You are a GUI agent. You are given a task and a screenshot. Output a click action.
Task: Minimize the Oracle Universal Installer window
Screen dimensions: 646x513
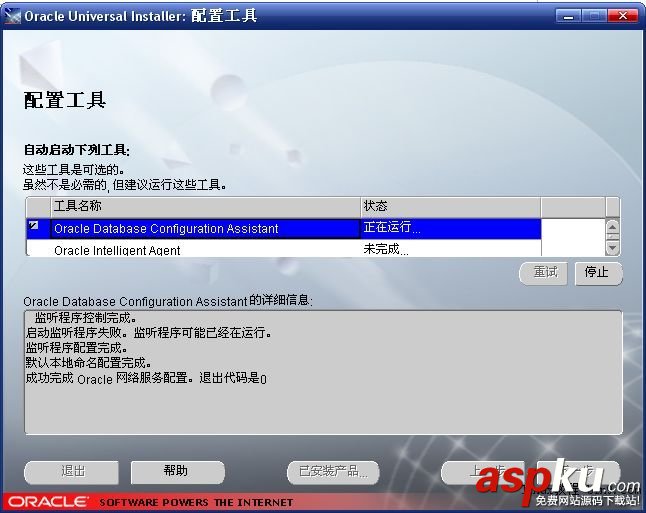(569, 16)
